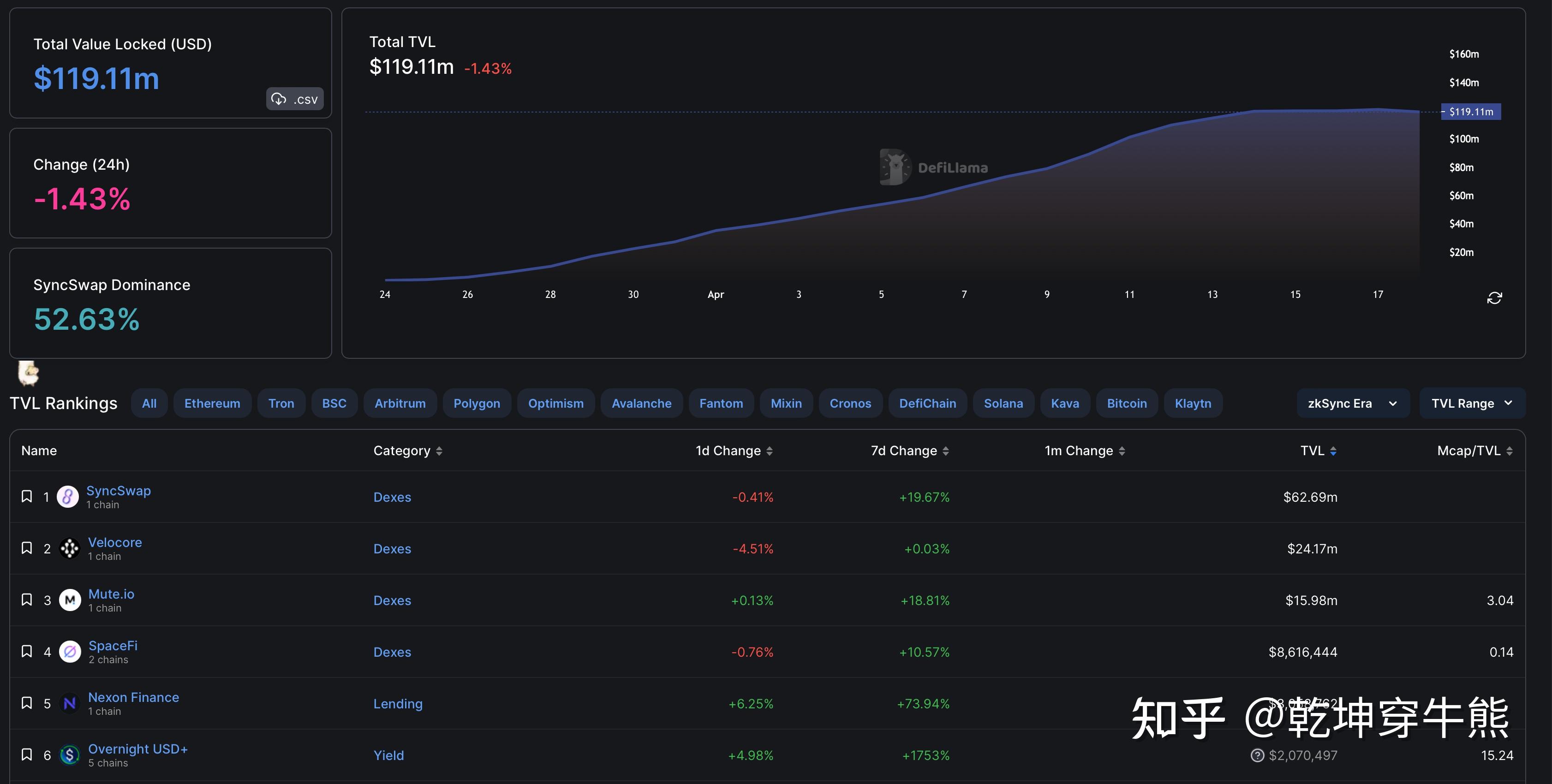Viewport: 1552px width, 784px height.
Task: Select the Fantom chain filter
Action: pos(721,404)
